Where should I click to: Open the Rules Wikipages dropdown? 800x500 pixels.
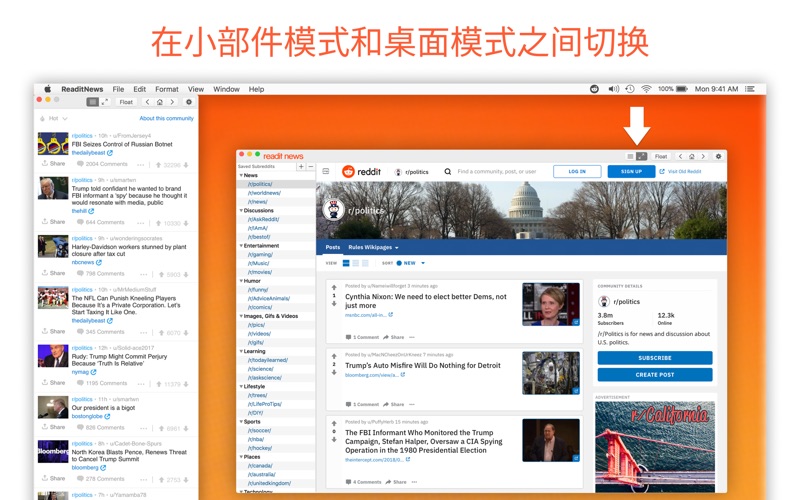click(373, 247)
